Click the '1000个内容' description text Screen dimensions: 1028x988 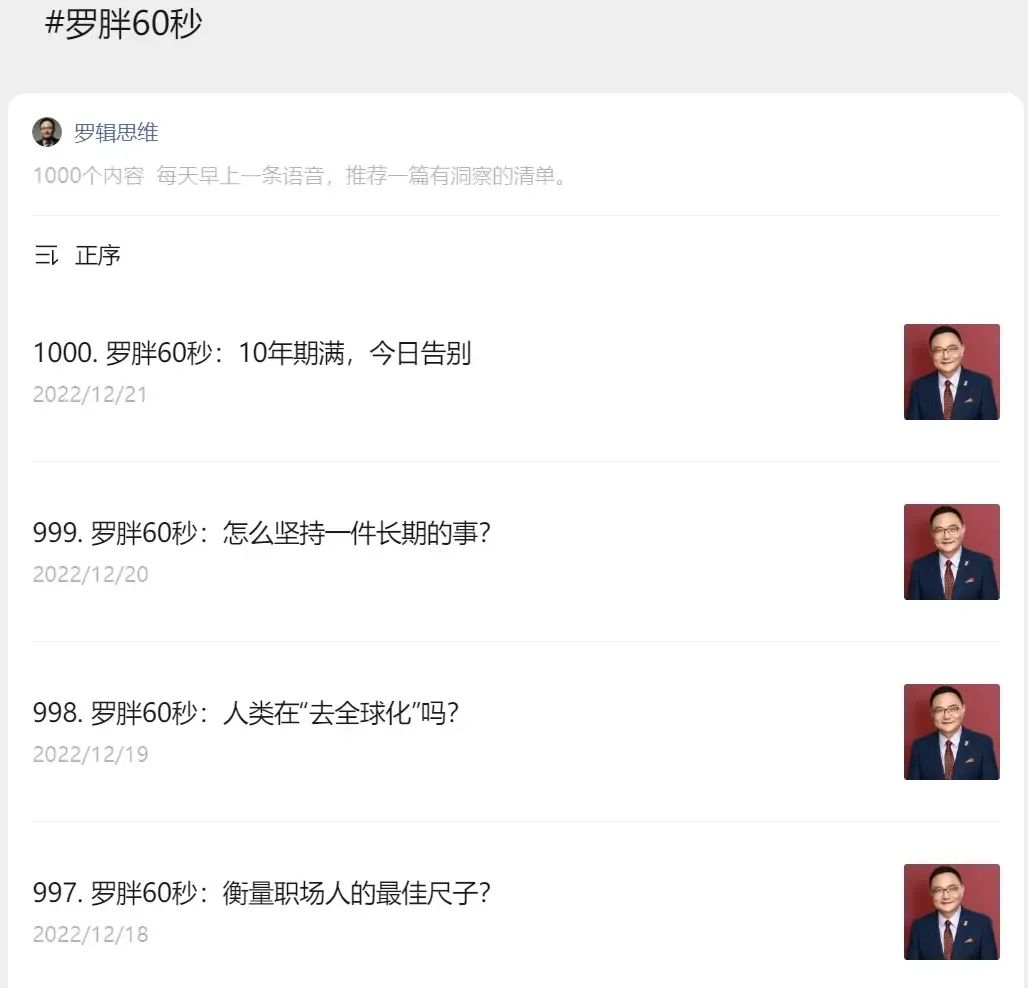click(89, 176)
